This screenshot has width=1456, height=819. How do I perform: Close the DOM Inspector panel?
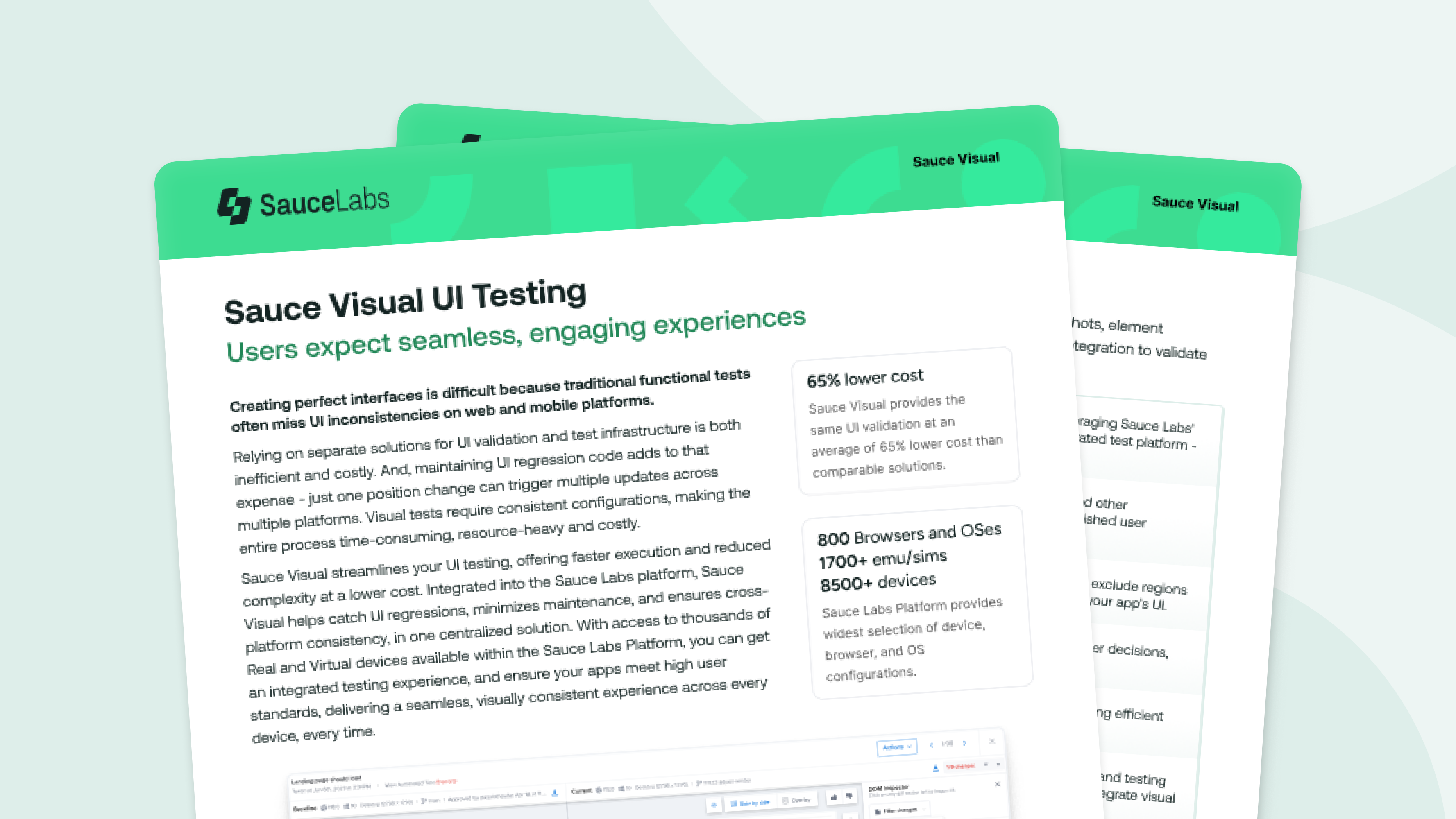point(997,783)
